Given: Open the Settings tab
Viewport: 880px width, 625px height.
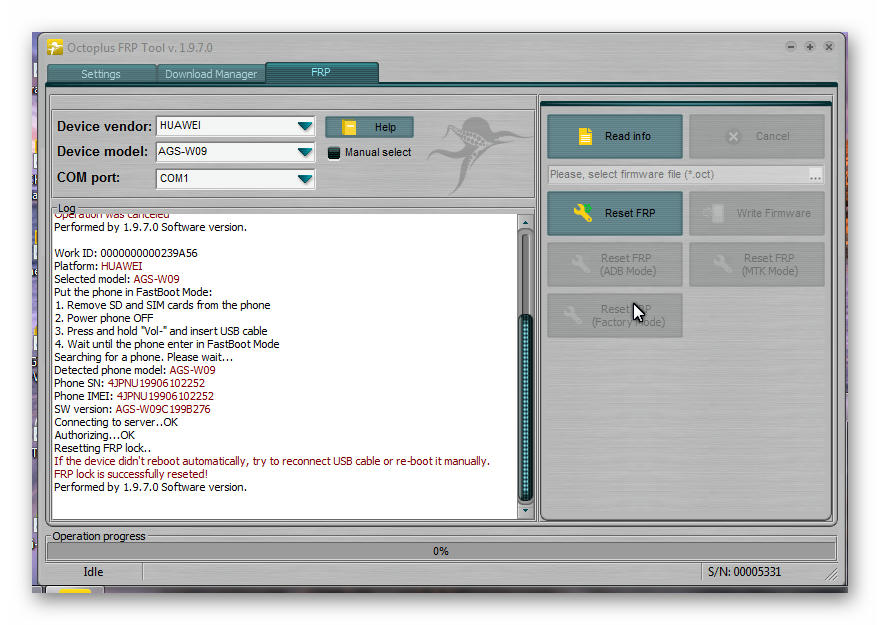Looking at the screenshot, I should click(x=101, y=74).
